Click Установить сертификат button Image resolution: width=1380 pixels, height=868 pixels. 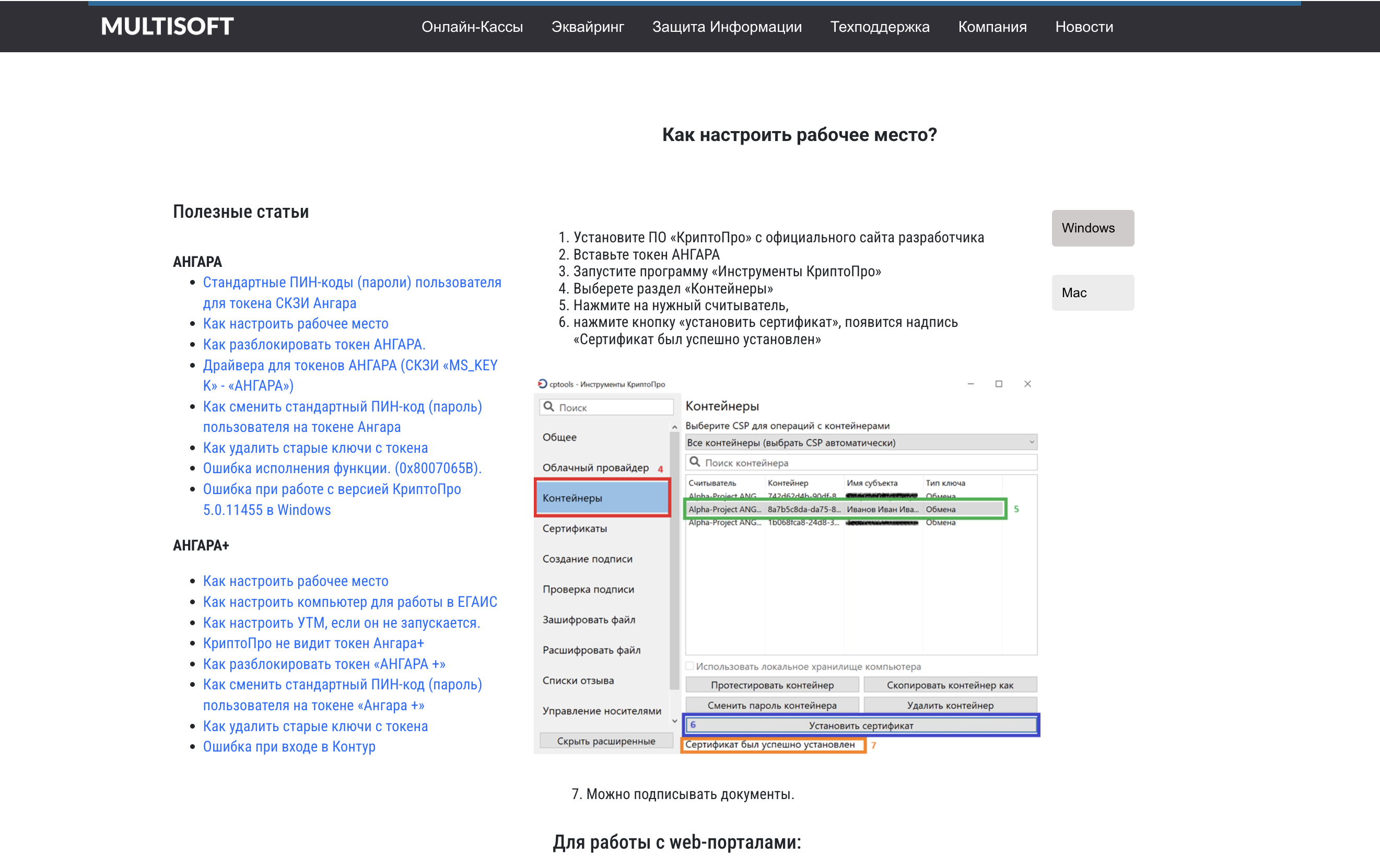(861, 725)
